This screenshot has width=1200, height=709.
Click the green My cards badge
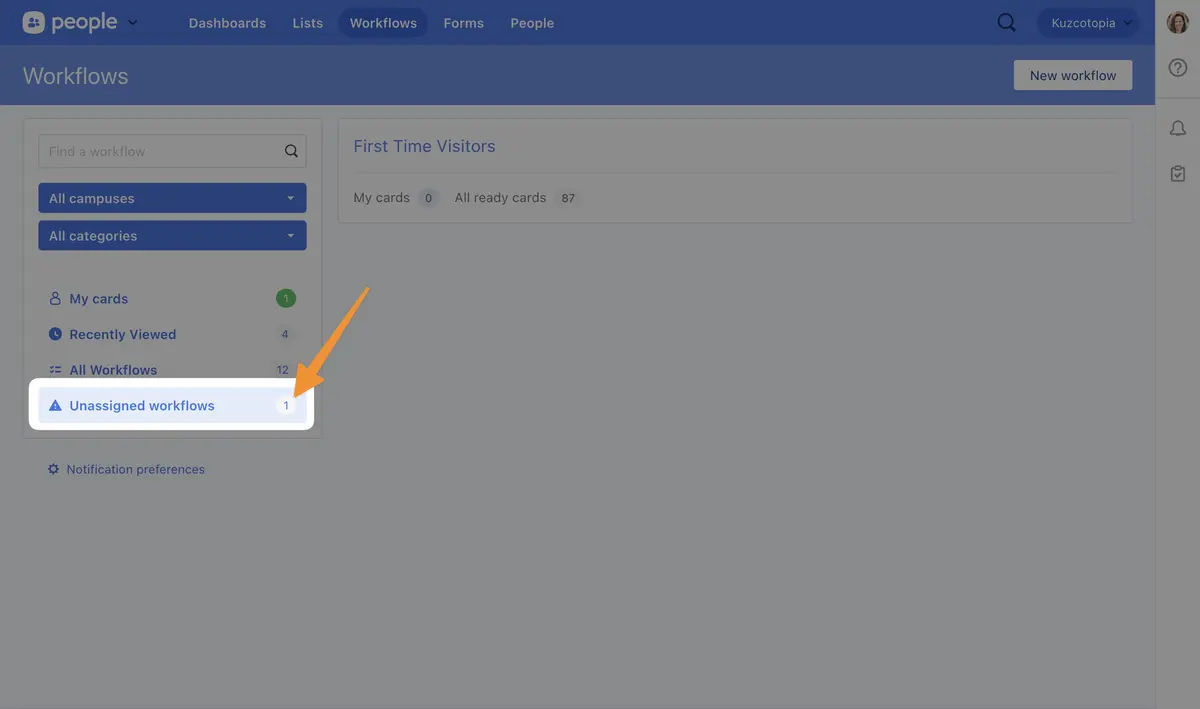pos(286,298)
